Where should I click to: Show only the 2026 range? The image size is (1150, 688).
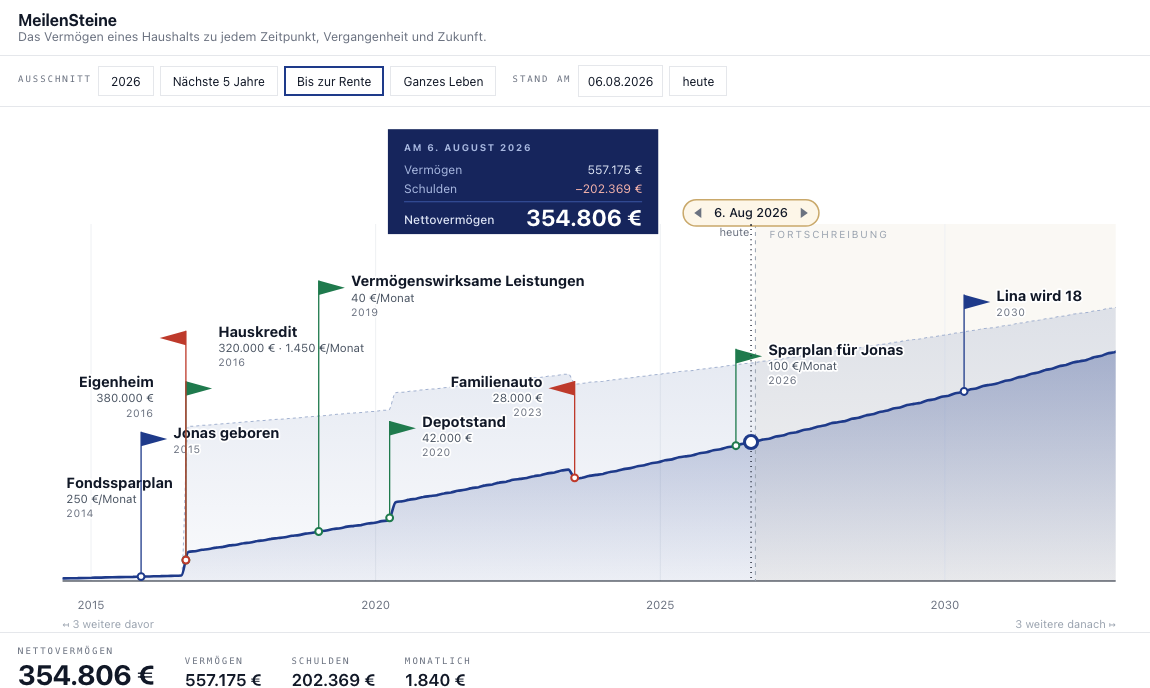click(125, 81)
